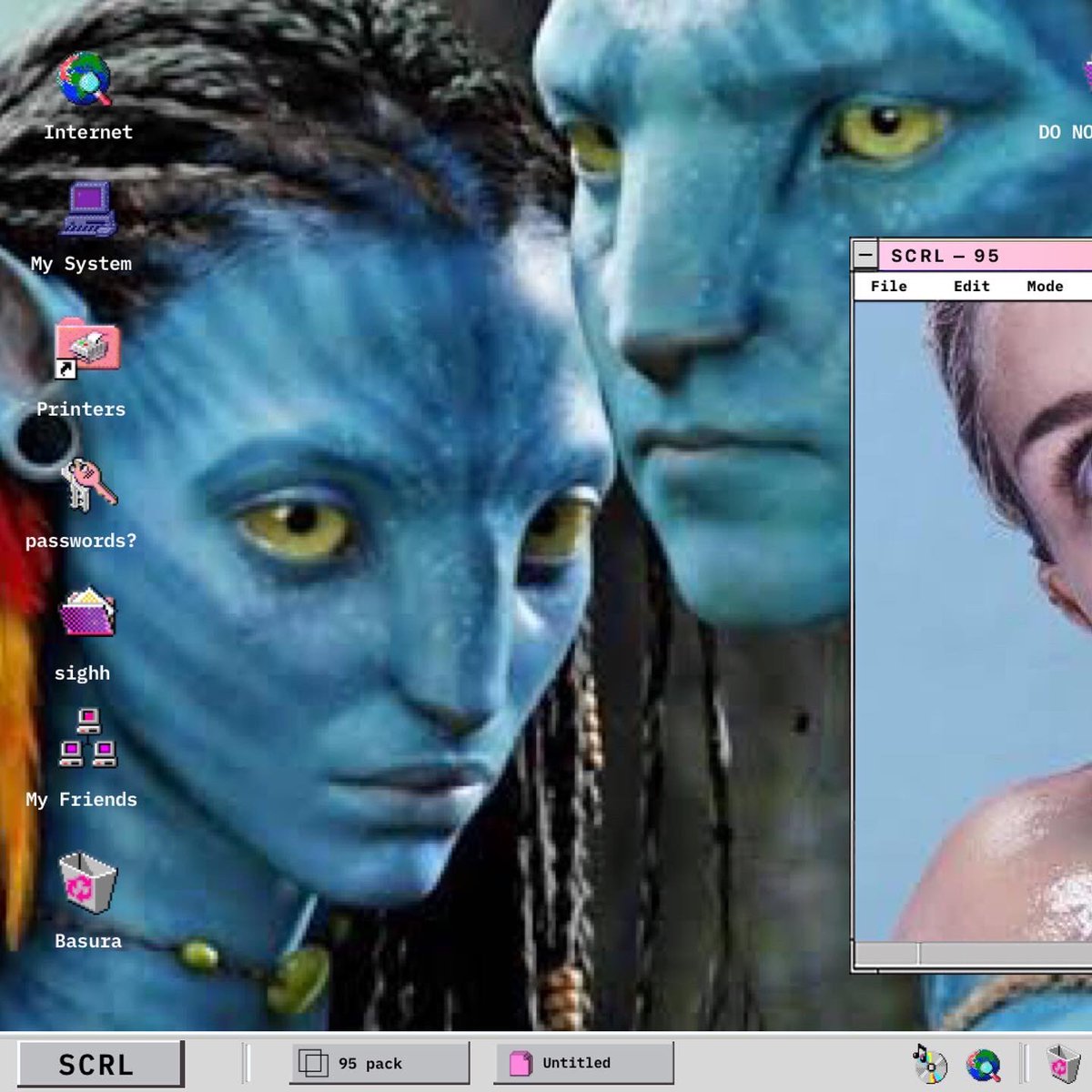
Task: Click the recycle bin tray icon in taskbar
Action: click(x=1063, y=1064)
